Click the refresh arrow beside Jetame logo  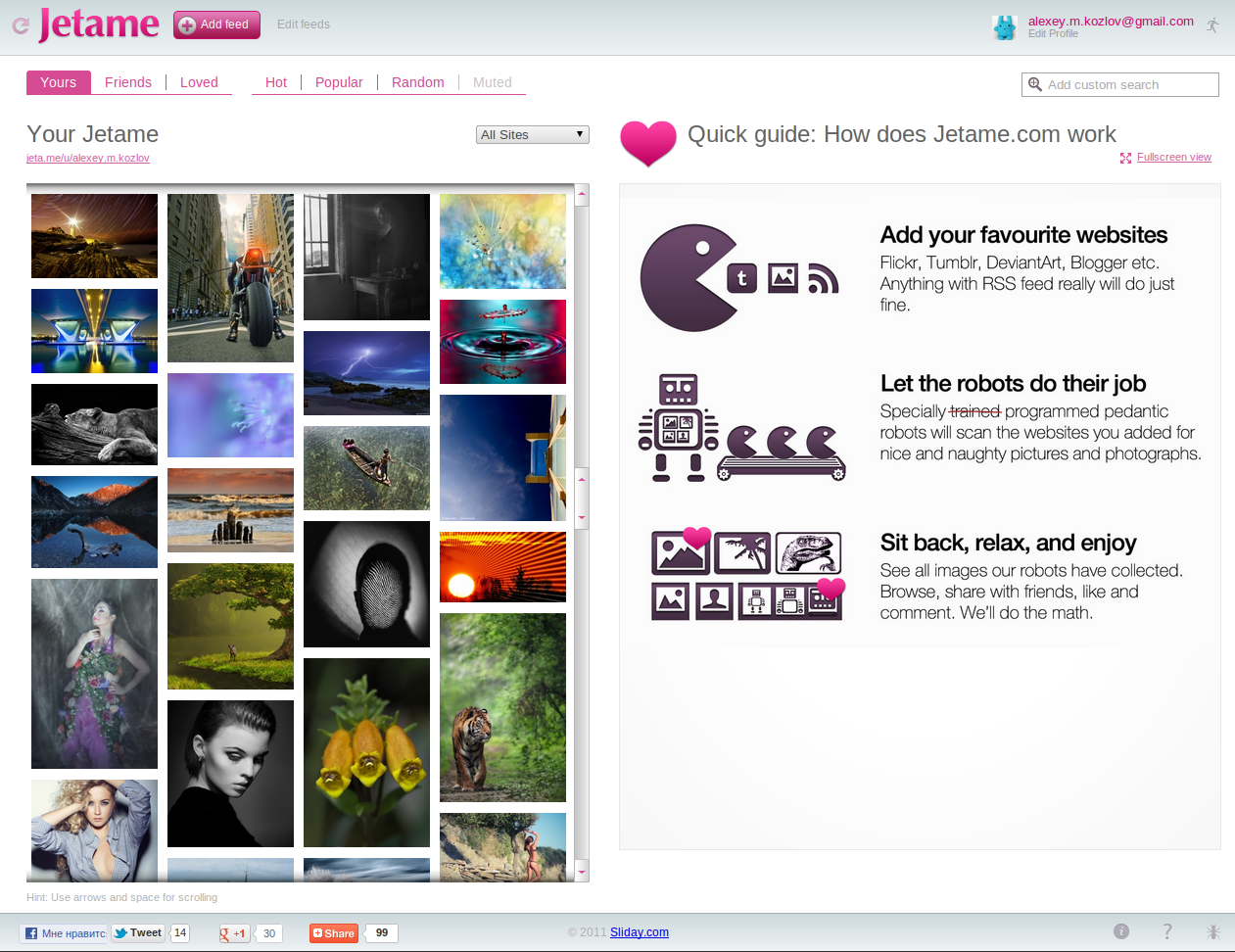pos(20,25)
